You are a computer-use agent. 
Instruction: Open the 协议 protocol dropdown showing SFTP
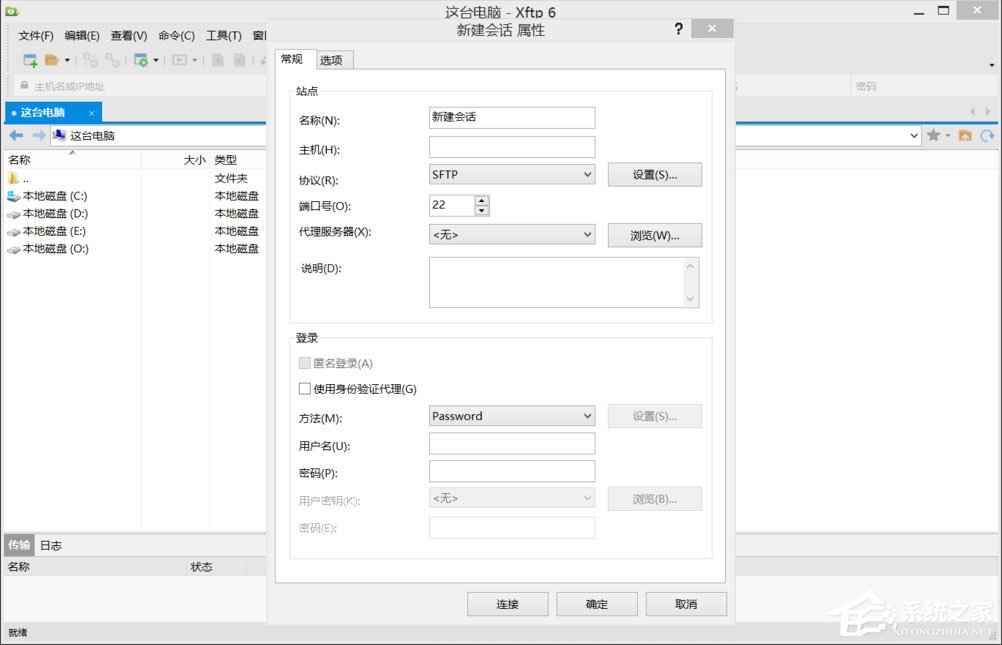pyautogui.click(x=511, y=174)
